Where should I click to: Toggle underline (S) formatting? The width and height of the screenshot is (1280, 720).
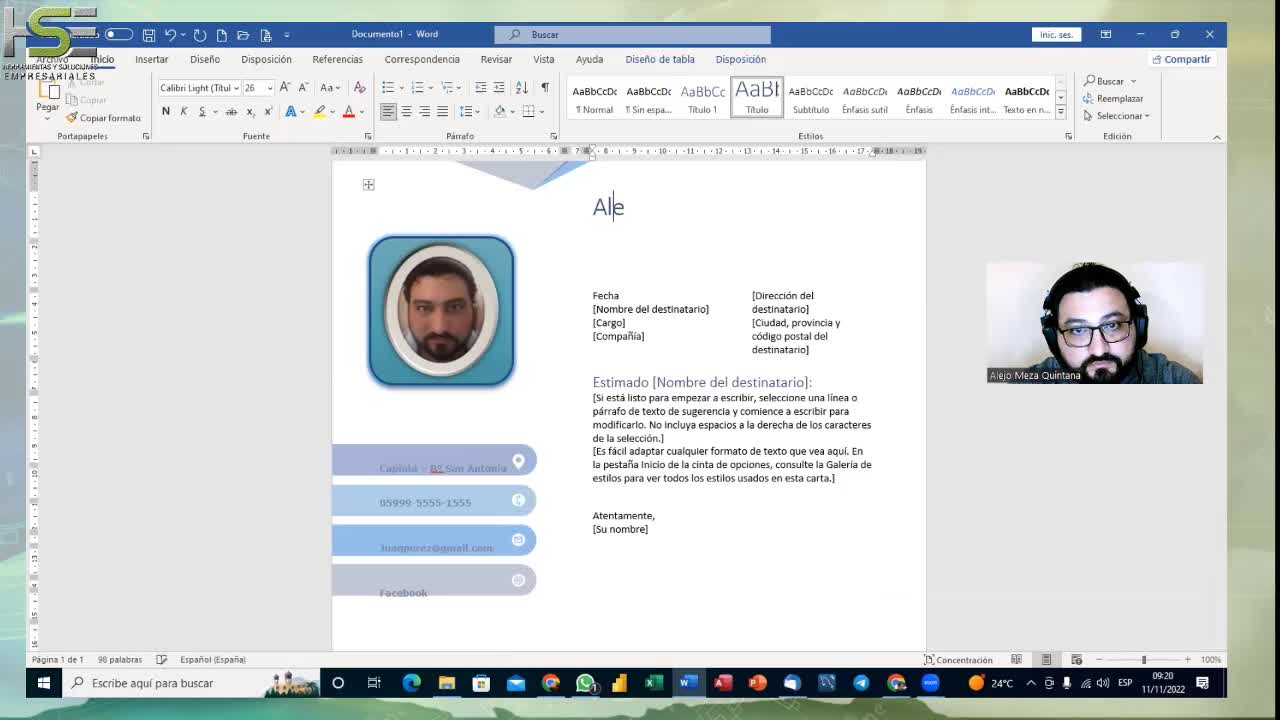202,111
